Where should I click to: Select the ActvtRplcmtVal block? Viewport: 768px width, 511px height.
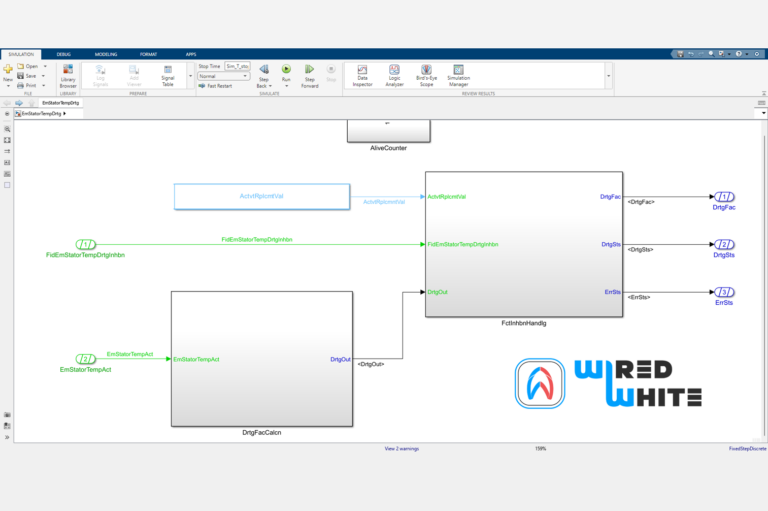click(262, 196)
